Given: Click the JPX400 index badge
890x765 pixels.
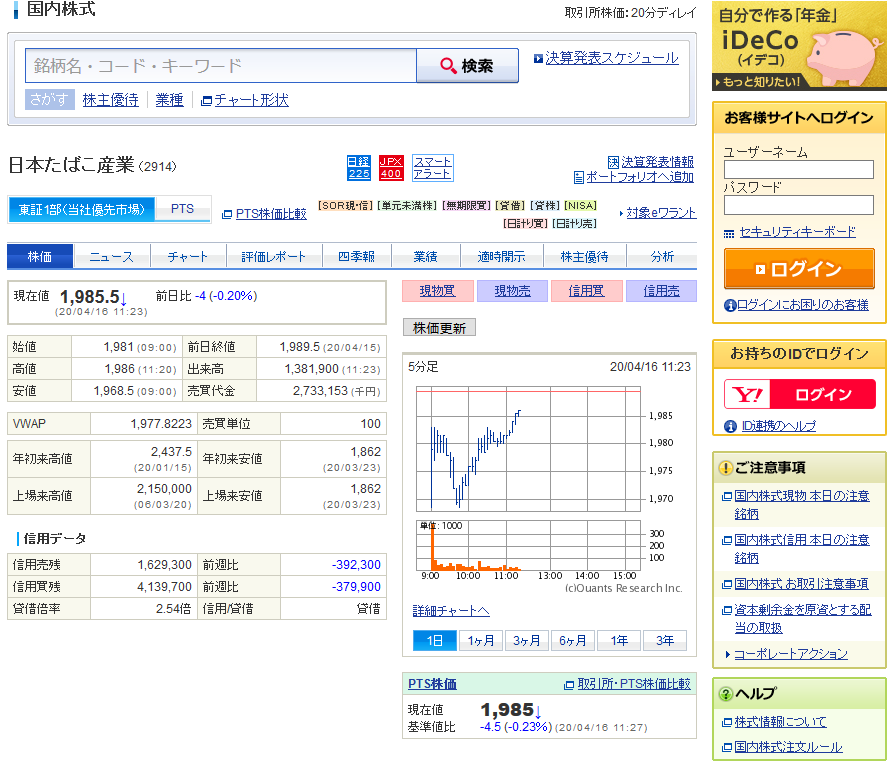Looking at the screenshot, I should (x=391, y=168).
